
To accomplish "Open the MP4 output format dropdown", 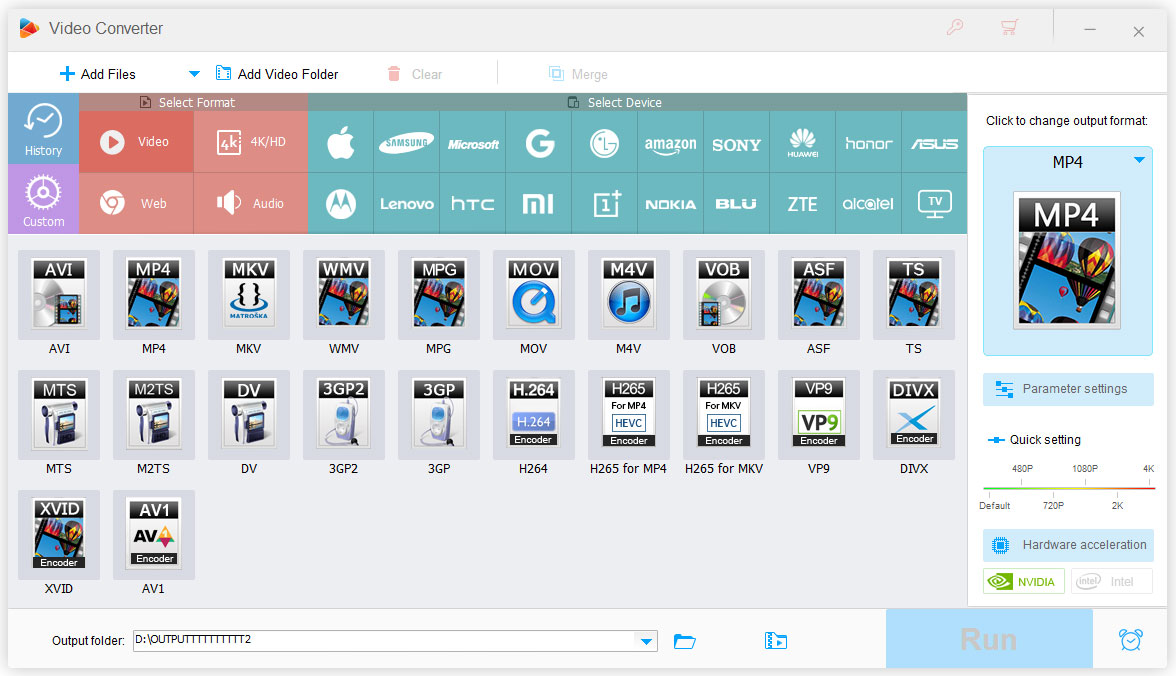I will (1138, 161).
